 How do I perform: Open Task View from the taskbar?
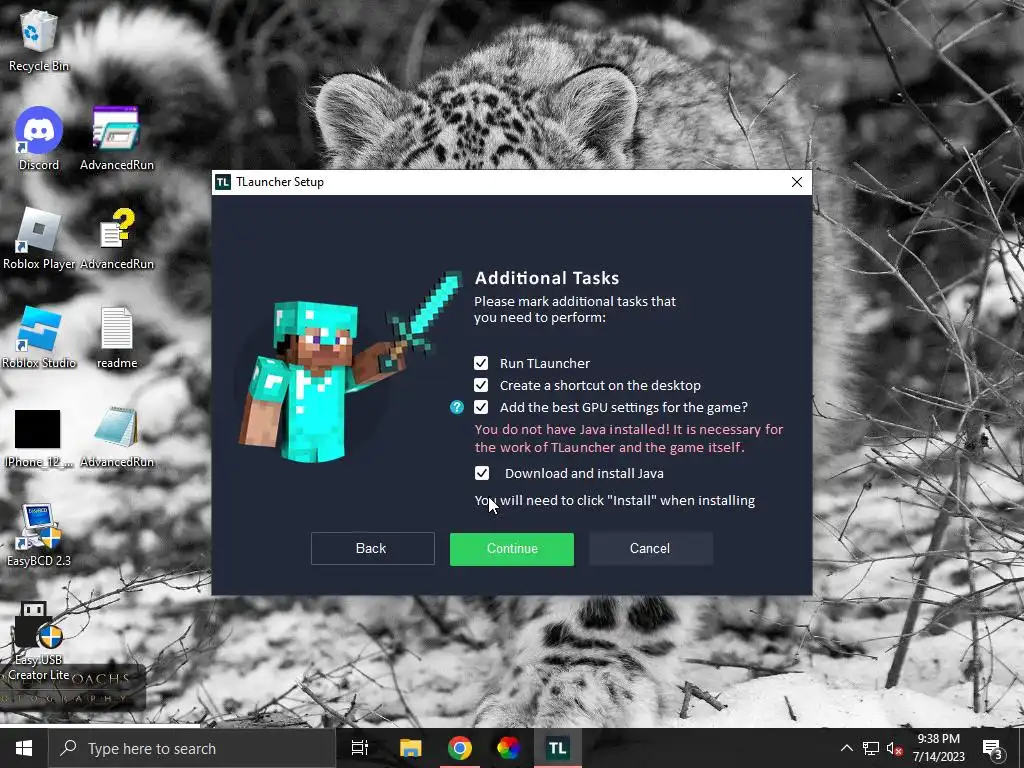click(360, 748)
